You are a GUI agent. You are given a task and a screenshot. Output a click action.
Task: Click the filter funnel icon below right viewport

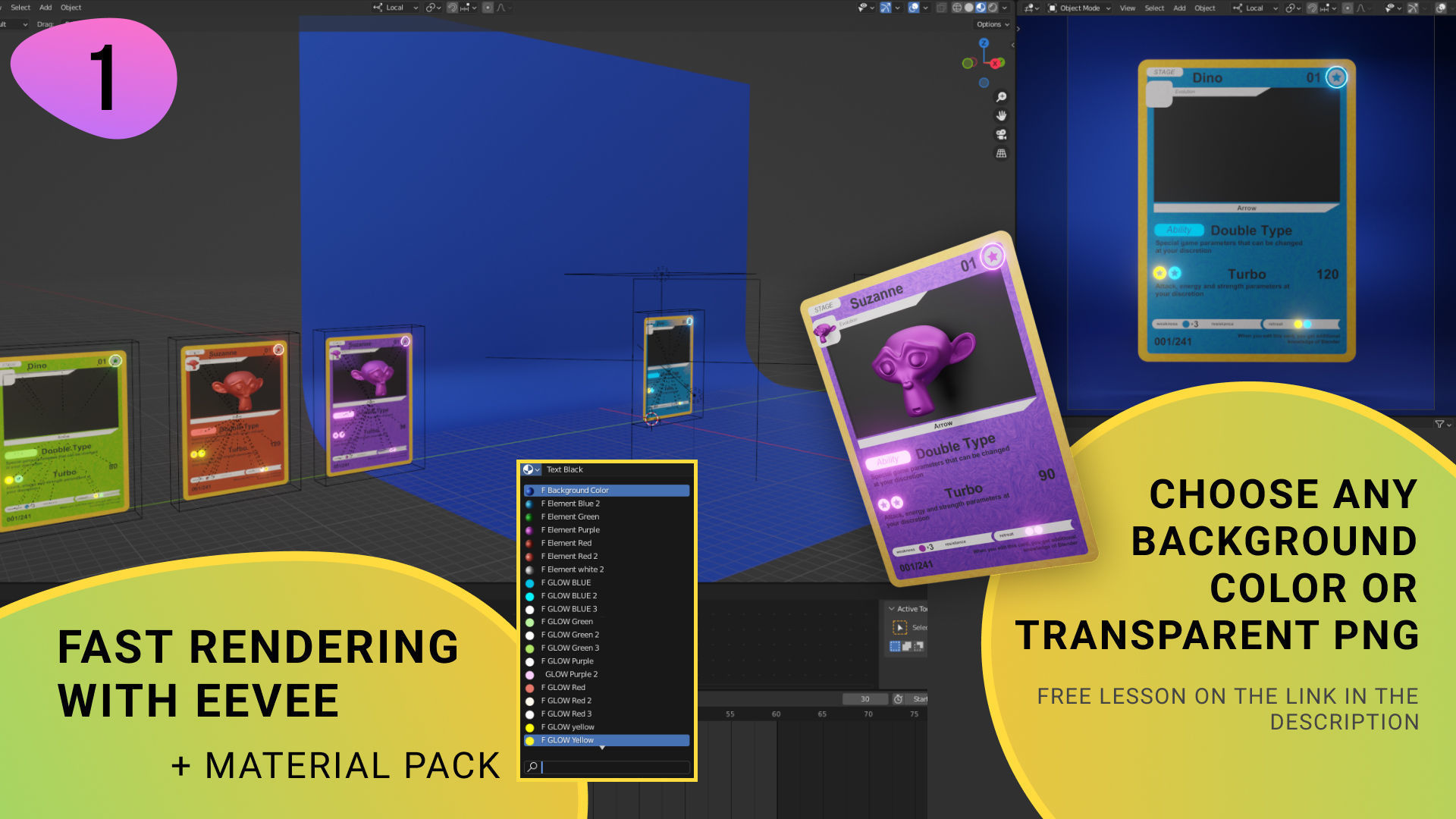pyautogui.click(x=1439, y=425)
